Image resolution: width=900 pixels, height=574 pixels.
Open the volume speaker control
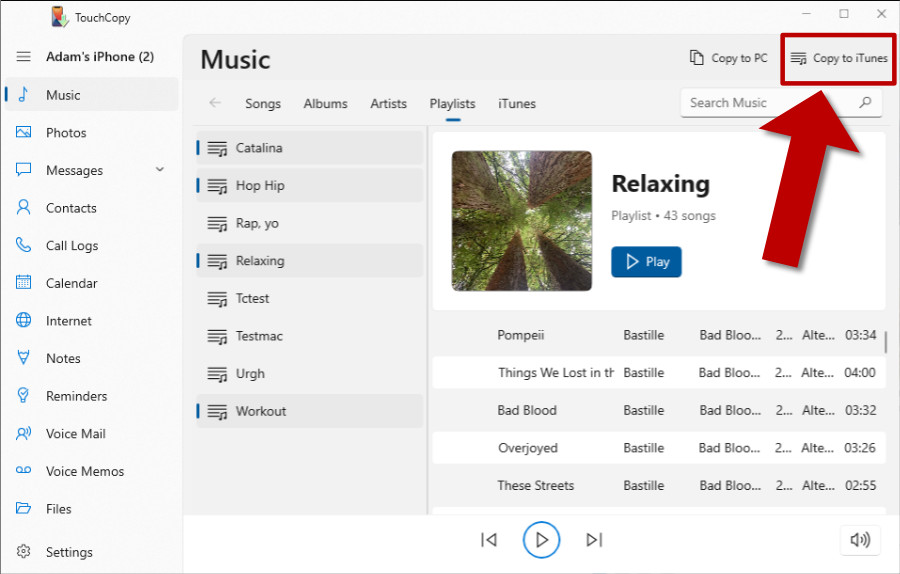tap(860, 540)
